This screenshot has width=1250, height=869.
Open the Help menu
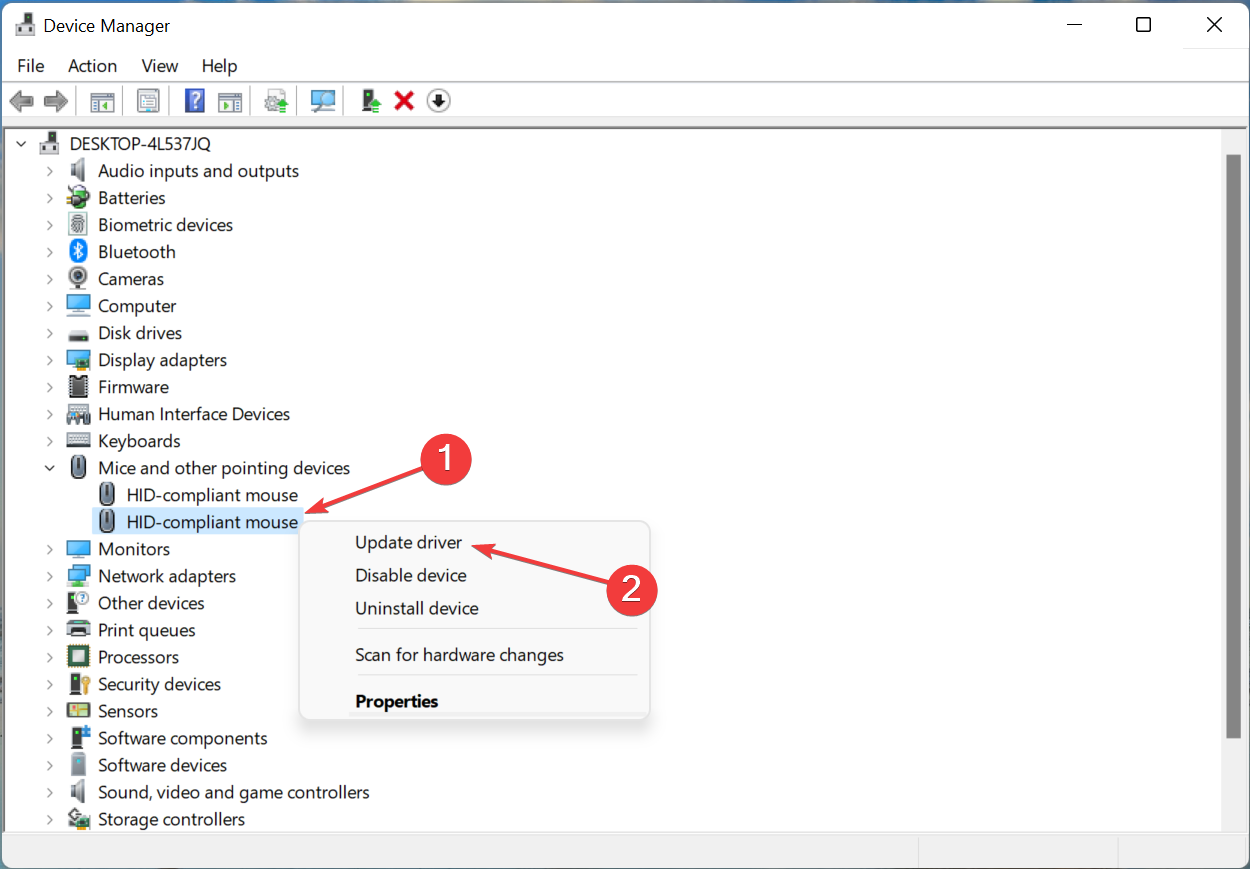point(220,66)
